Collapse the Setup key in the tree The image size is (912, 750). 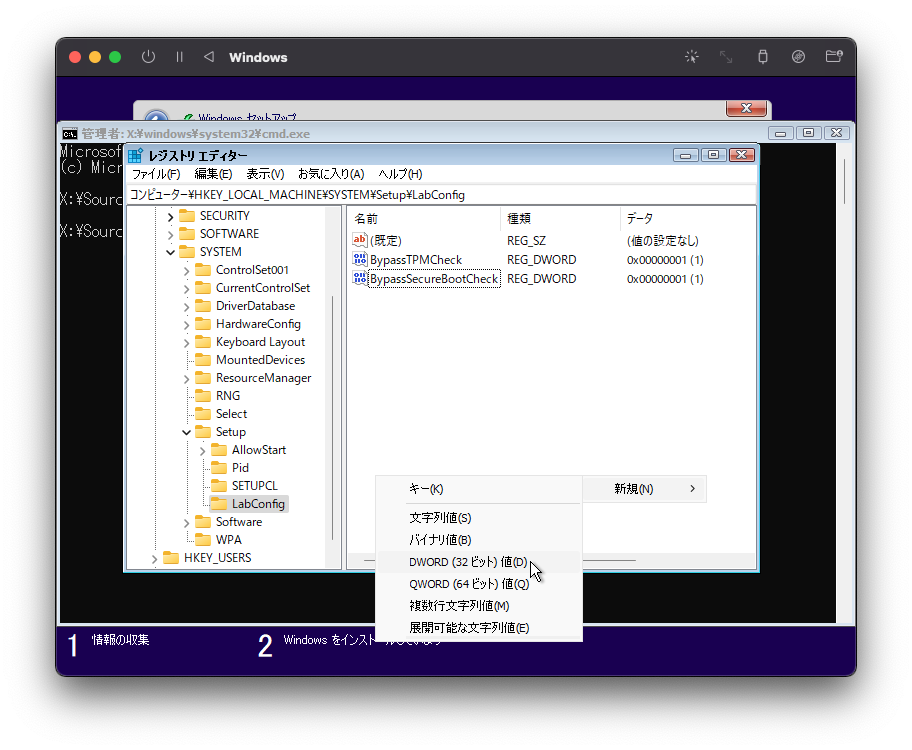(x=184, y=431)
